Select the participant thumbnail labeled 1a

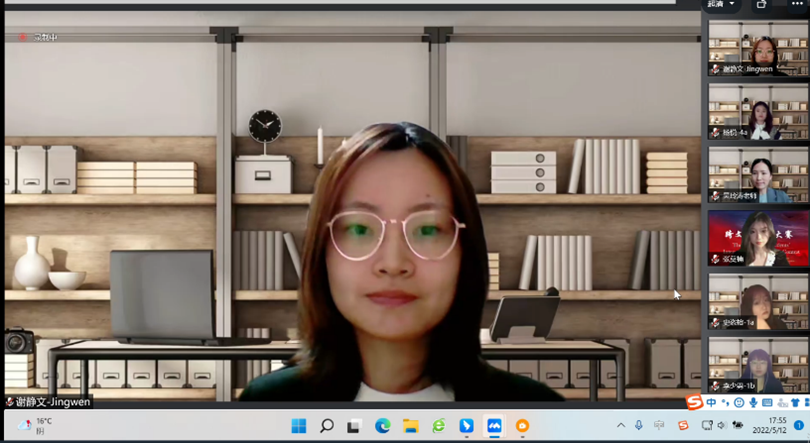click(x=758, y=302)
